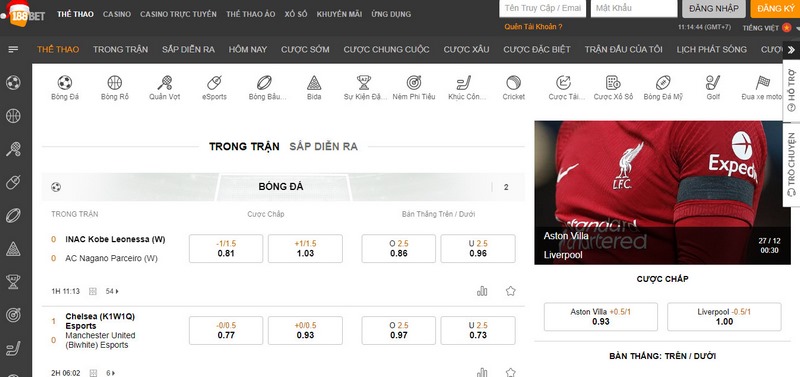Select +1/1.5 odds 1.03 button

tap(305, 248)
